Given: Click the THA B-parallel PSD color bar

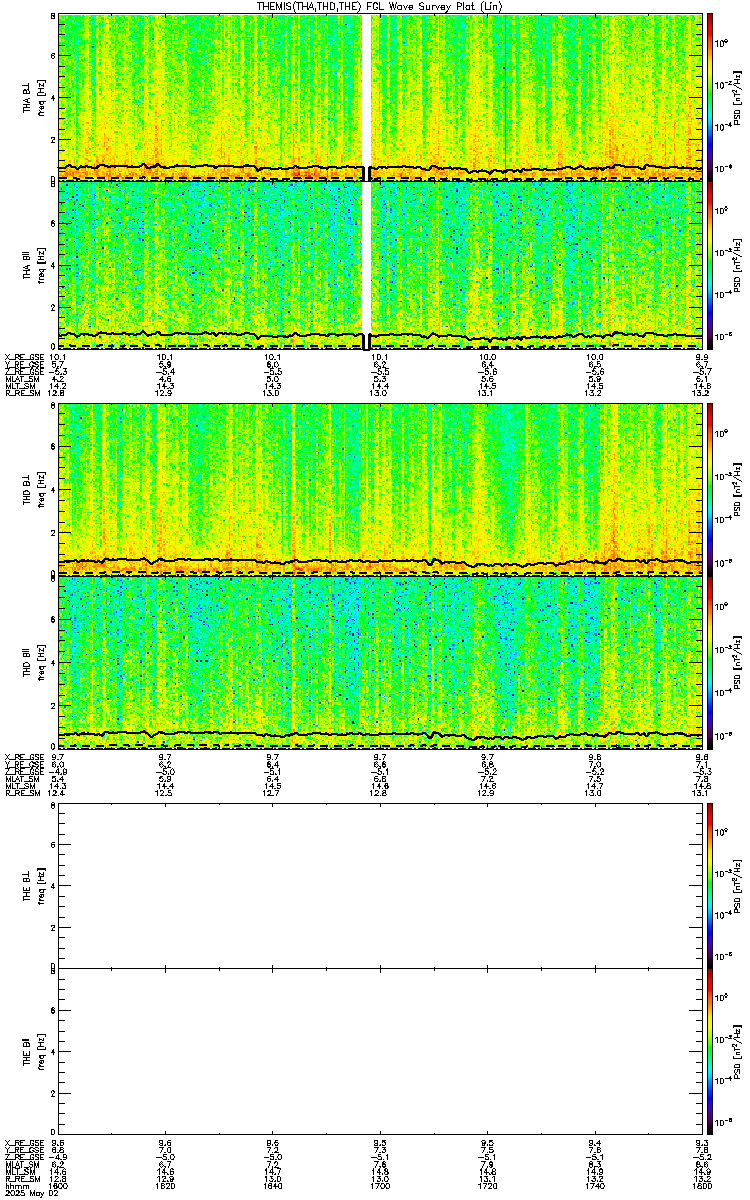Looking at the screenshot, I should pyautogui.click(x=710, y=264).
